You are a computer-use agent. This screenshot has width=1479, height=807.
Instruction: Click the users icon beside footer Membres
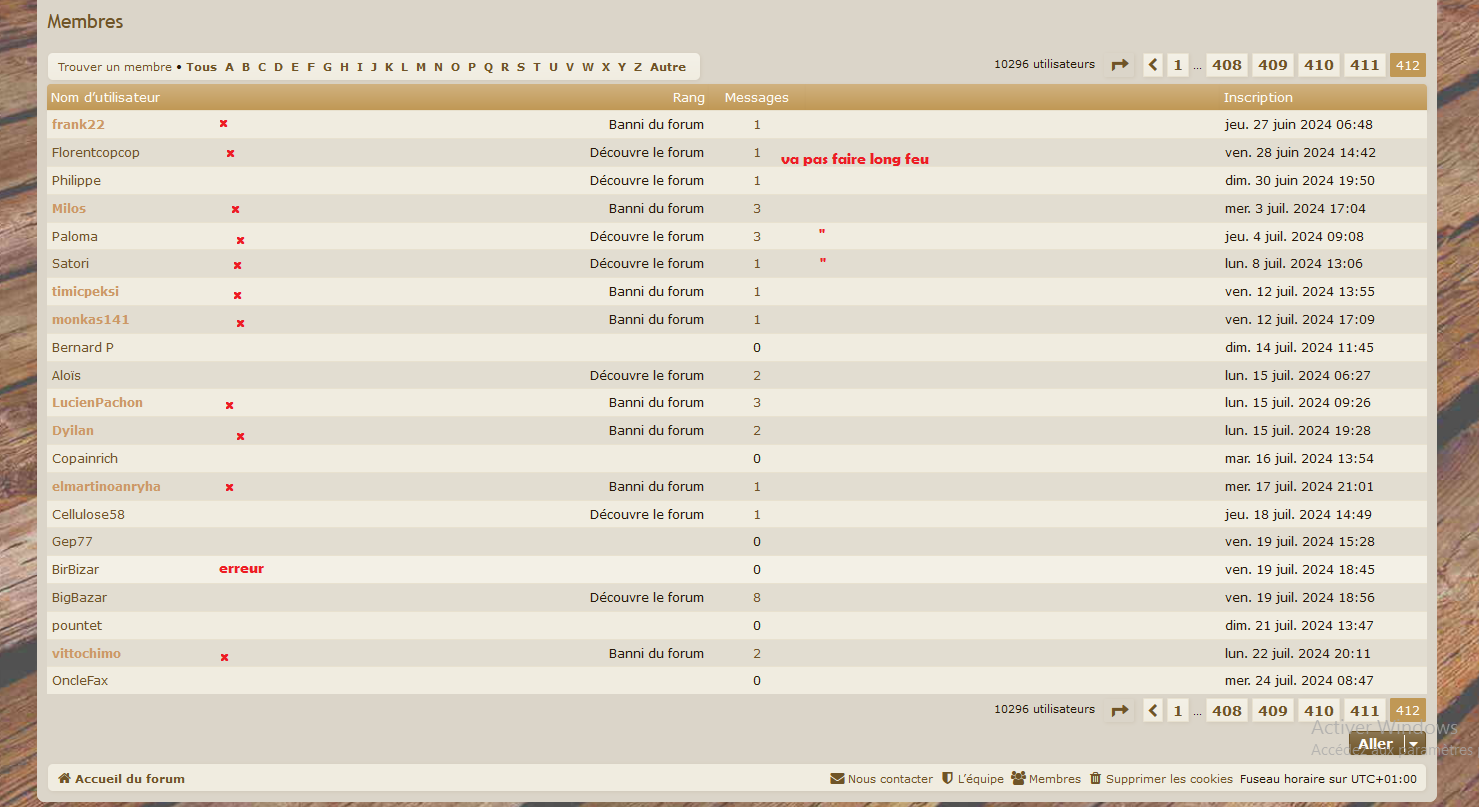coord(1018,779)
